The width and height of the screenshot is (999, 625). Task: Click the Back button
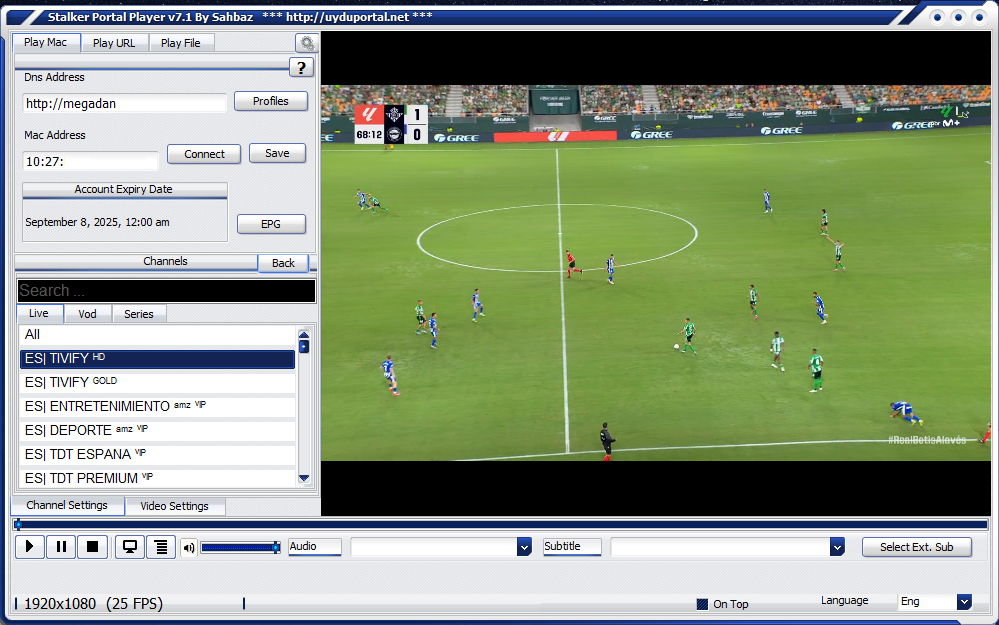284,263
